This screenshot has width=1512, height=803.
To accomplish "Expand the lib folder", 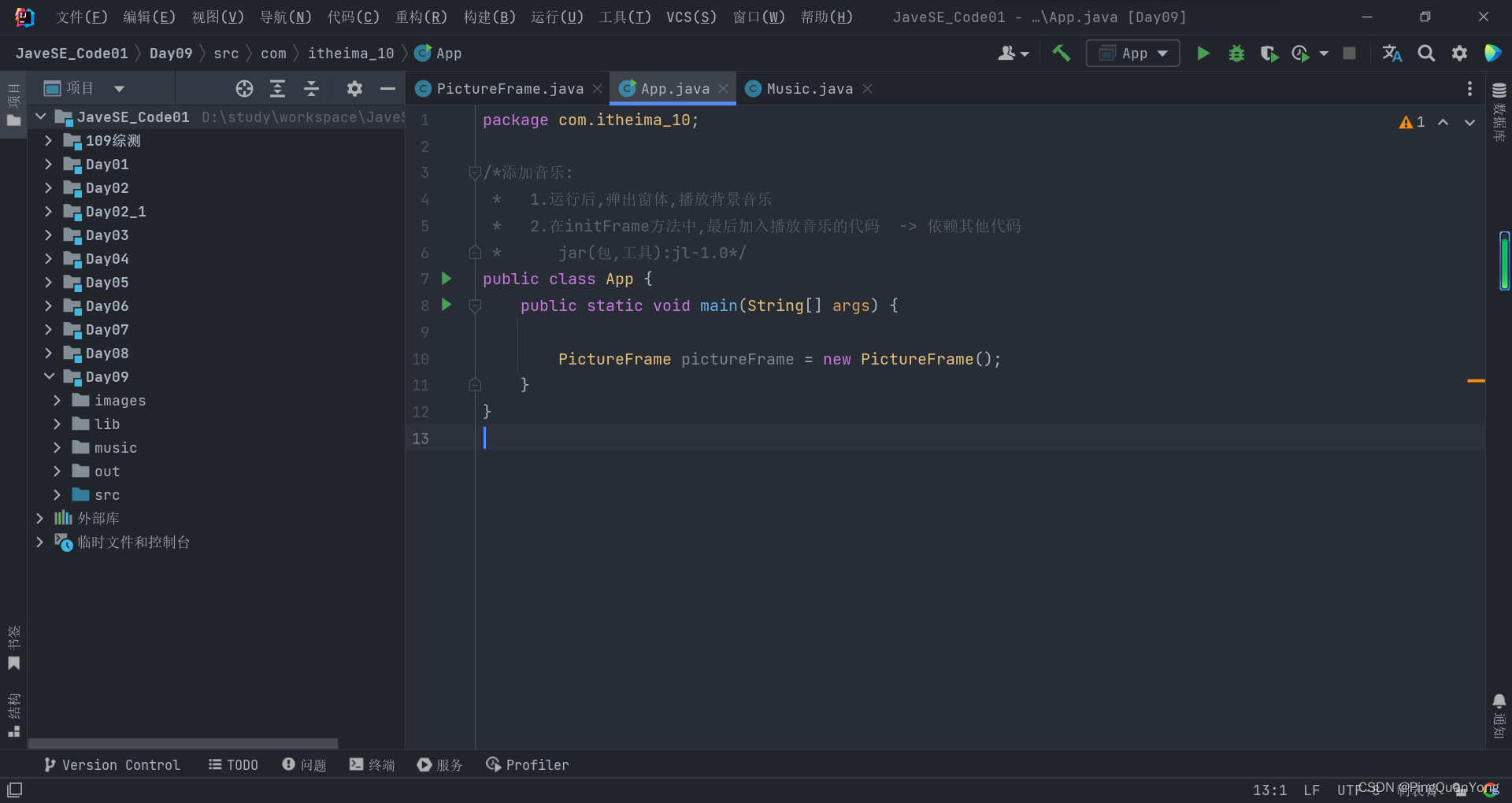I will tap(57, 424).
